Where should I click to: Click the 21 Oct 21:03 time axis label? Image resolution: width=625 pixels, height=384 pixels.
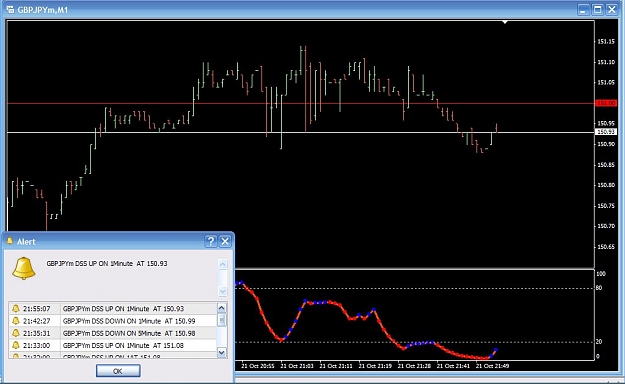(x=297, y=366)
